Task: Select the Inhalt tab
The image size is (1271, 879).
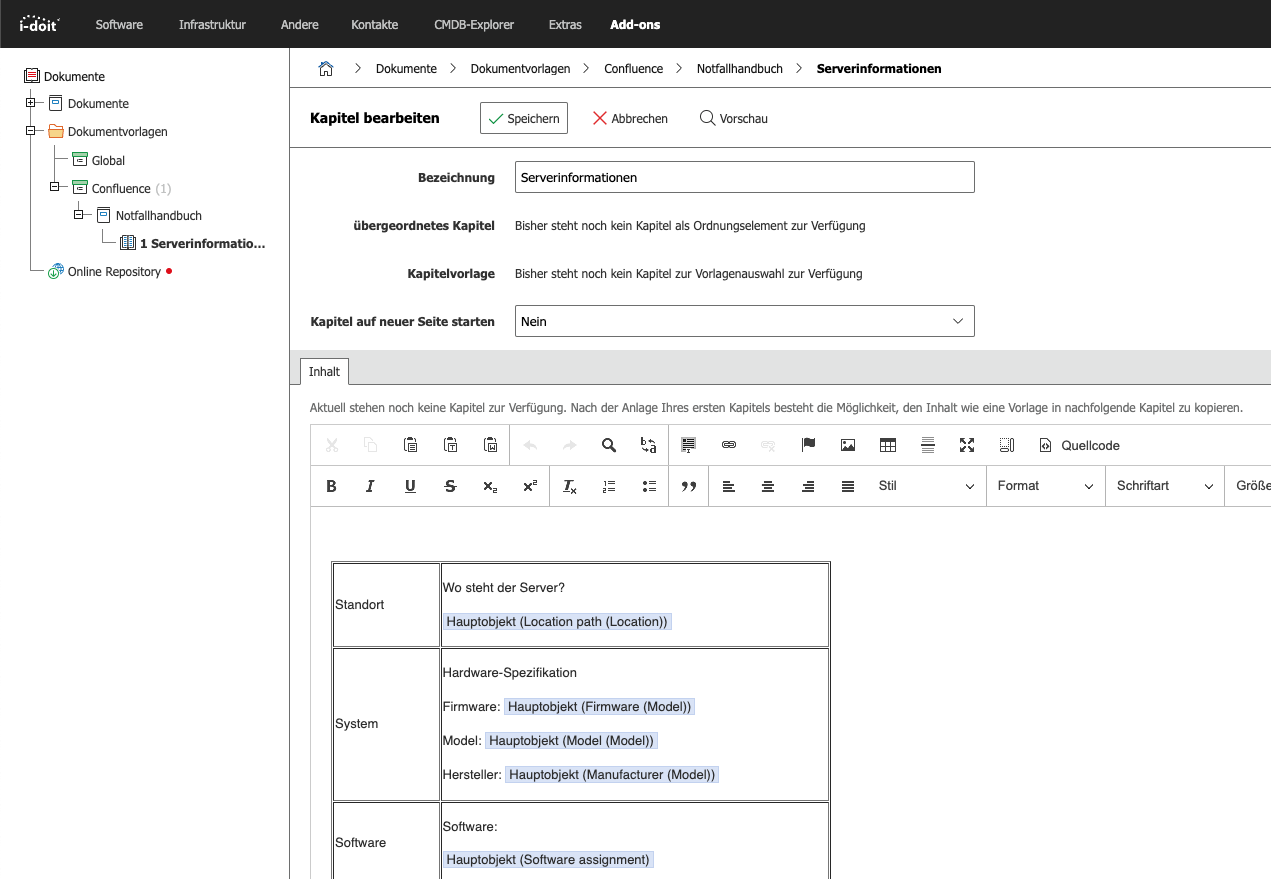Action: pos(324,371)
